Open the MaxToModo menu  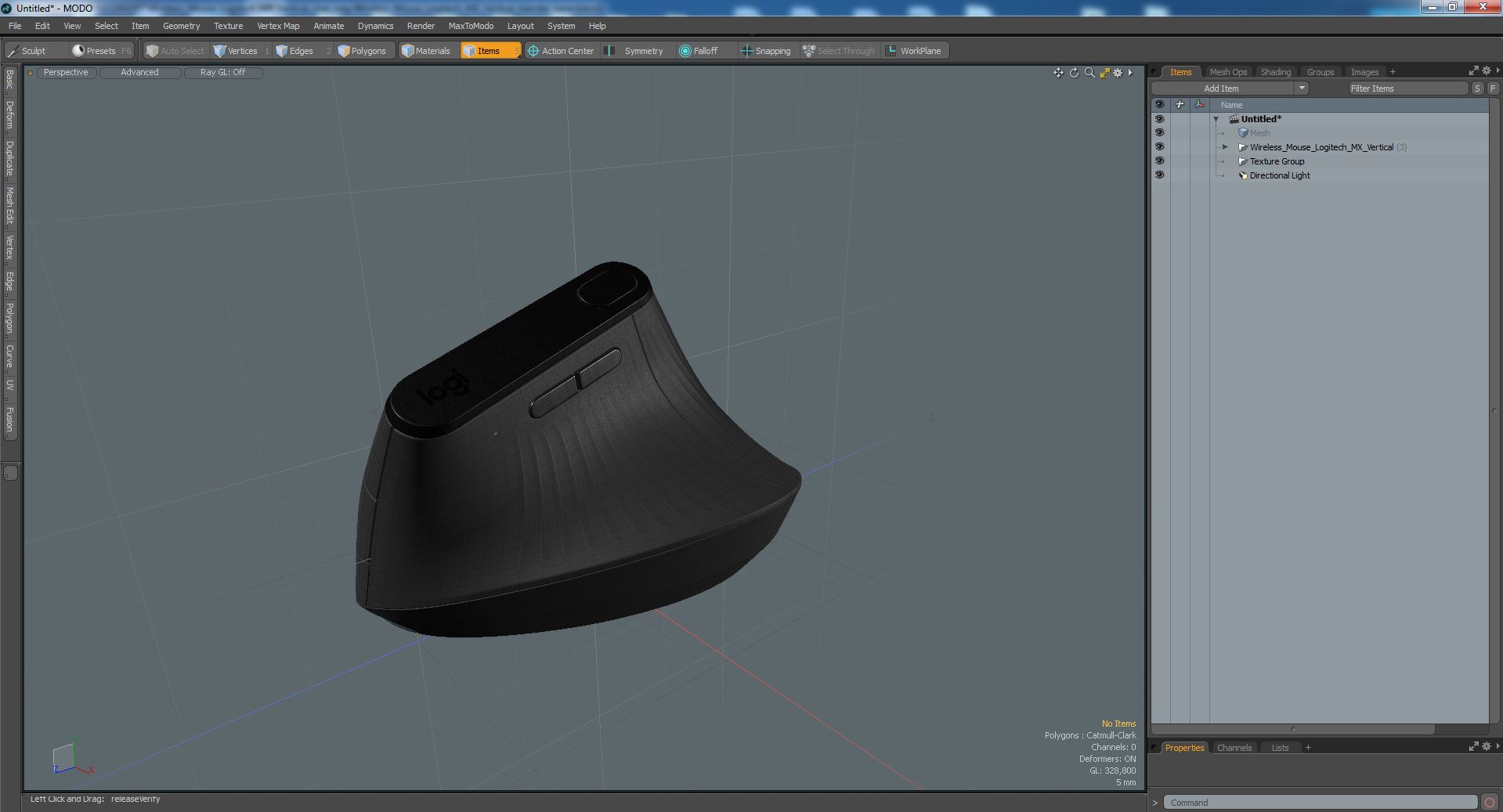click(x=471, y=26)
